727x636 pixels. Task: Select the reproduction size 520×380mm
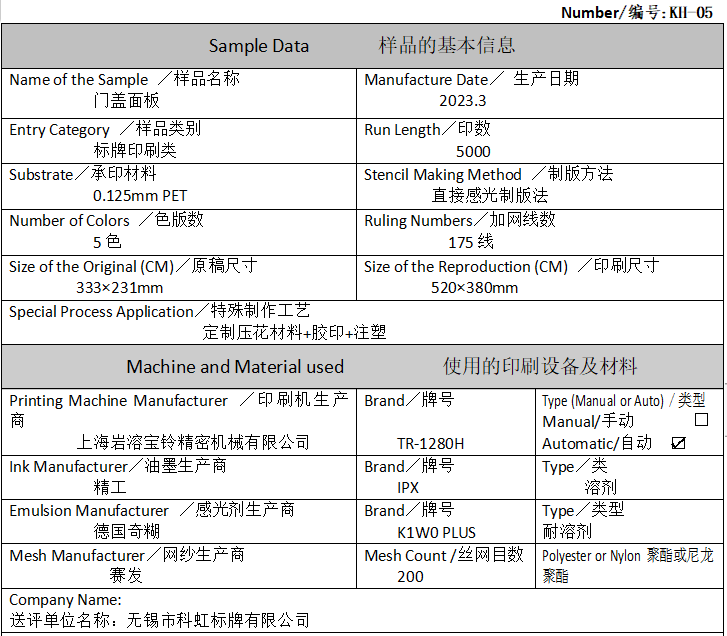point(475,288)
